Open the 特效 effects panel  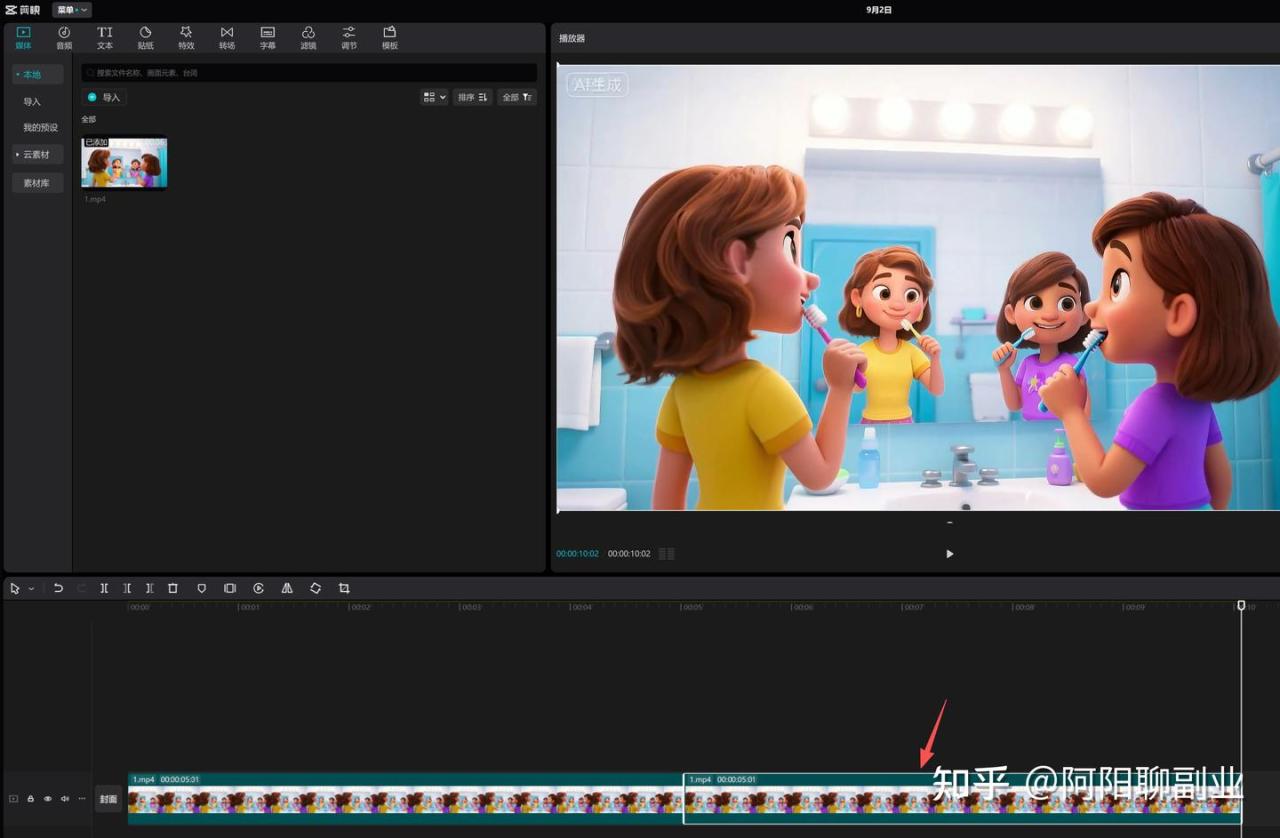pos(186,38)
